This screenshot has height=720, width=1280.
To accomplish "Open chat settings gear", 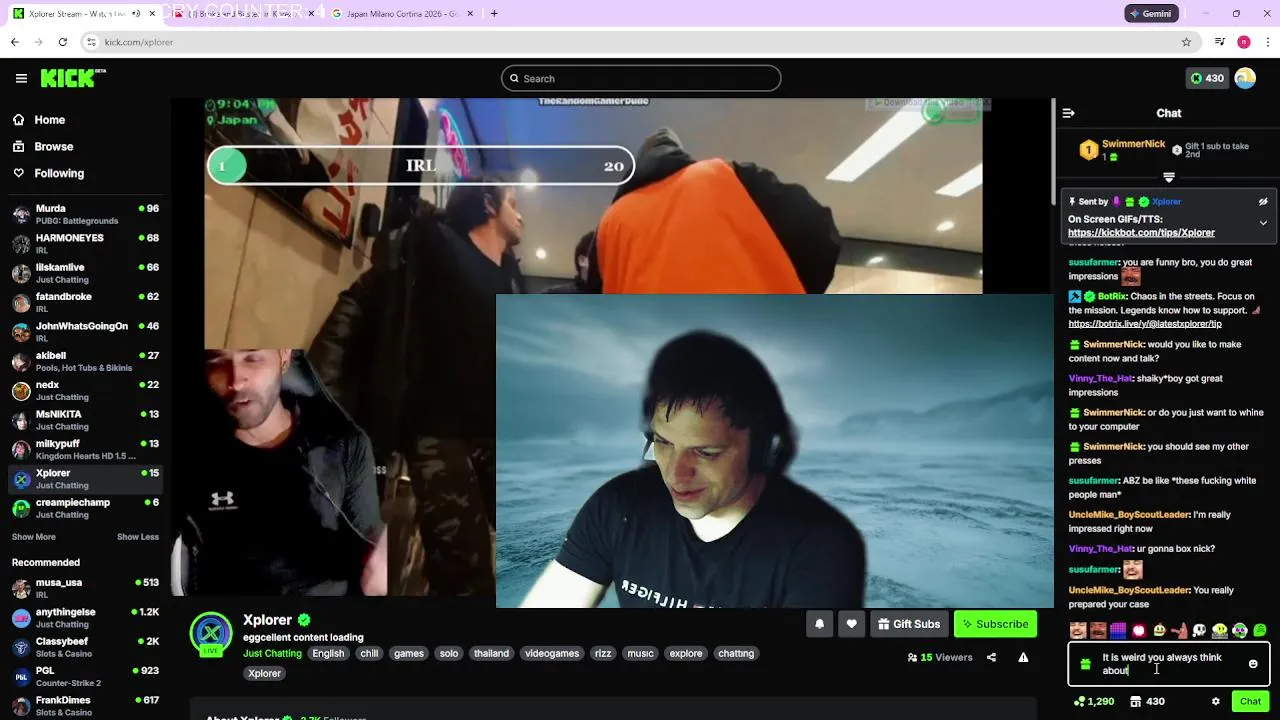I will (1215, 702).
